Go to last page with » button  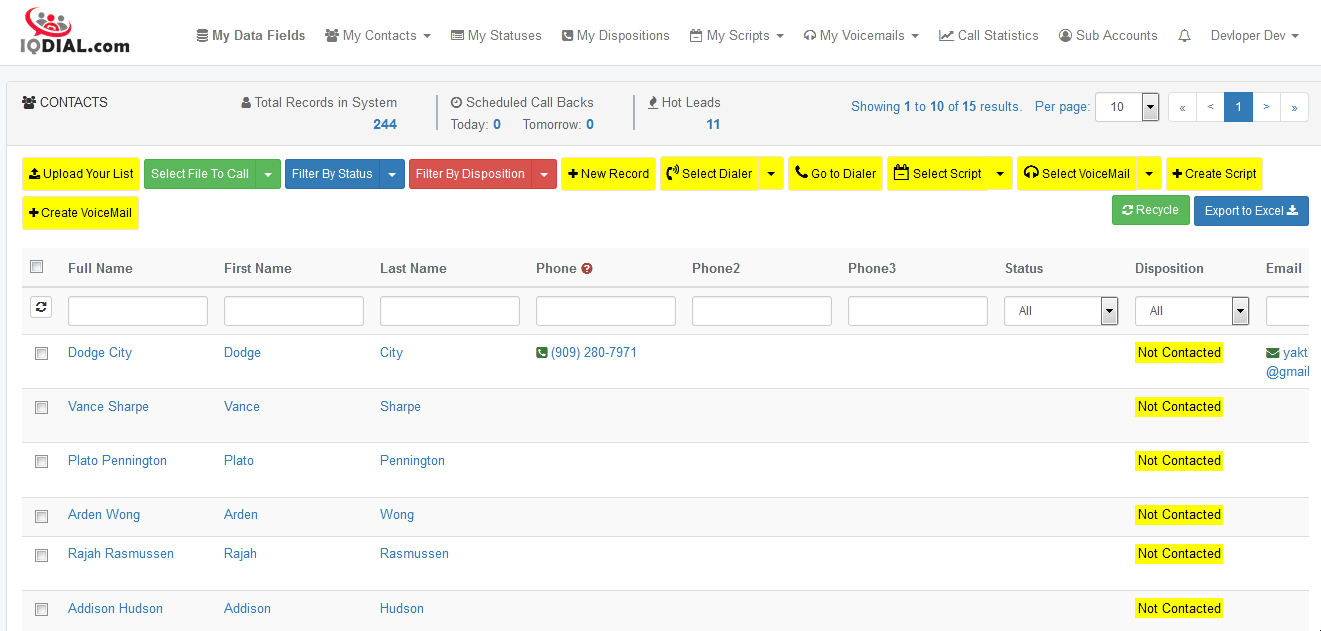[x=1294, y=107]
